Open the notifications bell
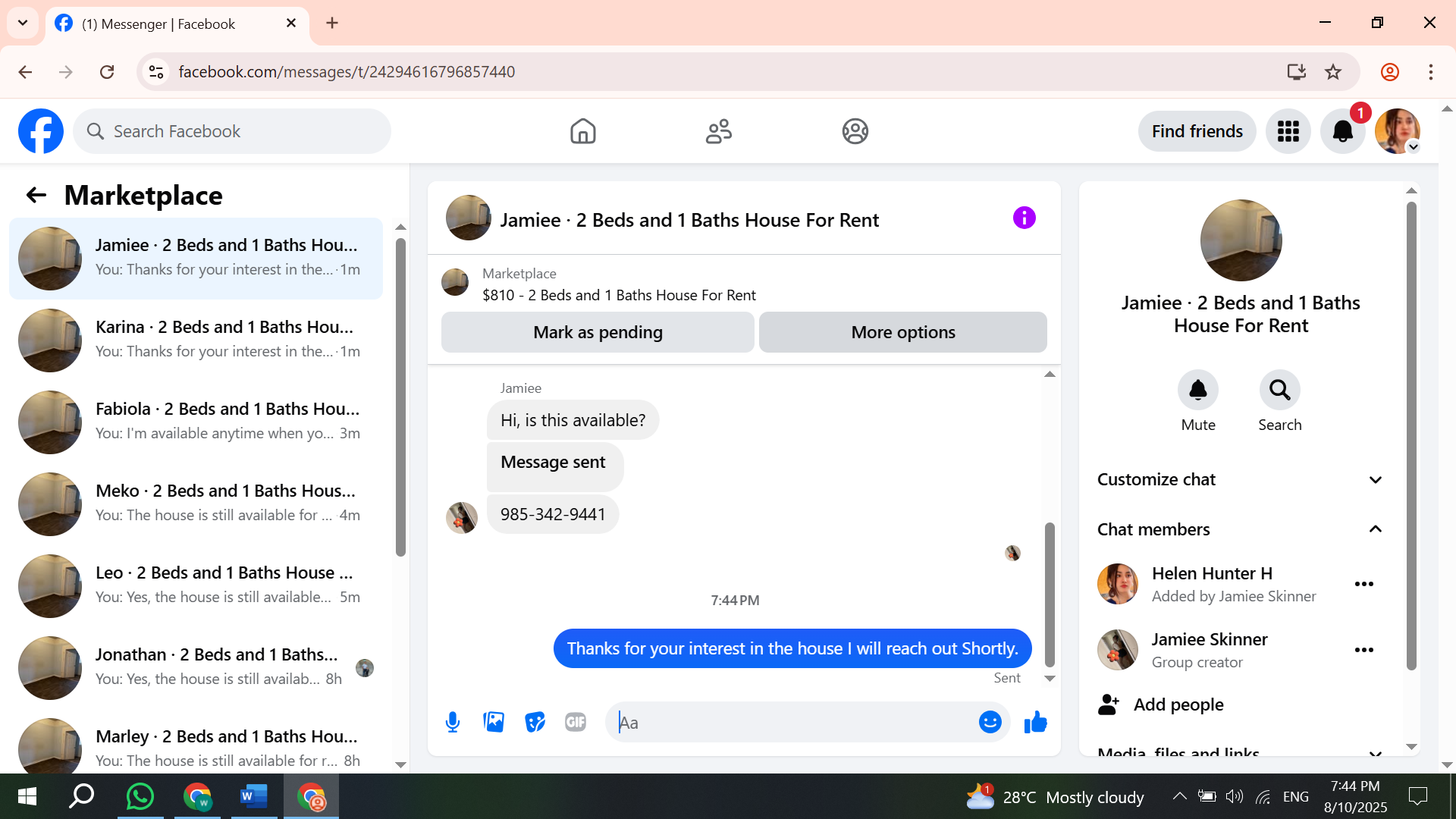 click(x=1342, y=131)
